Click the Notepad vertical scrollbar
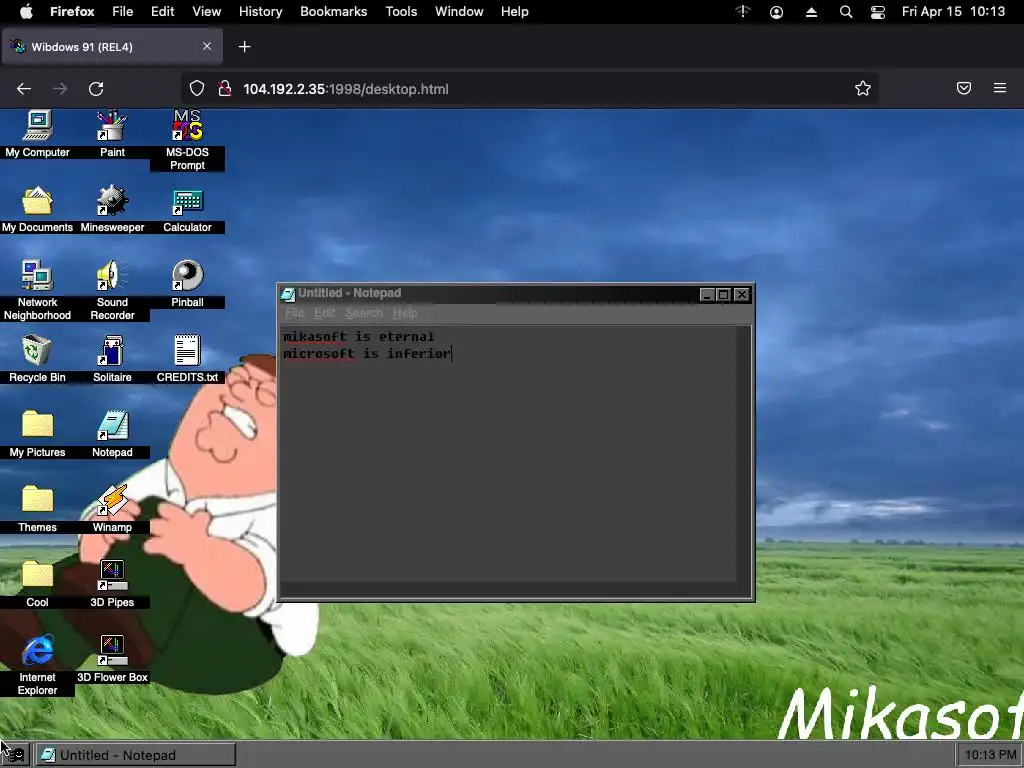The width and height of the screenshot is (1024, 768). [x=743, y=454]
